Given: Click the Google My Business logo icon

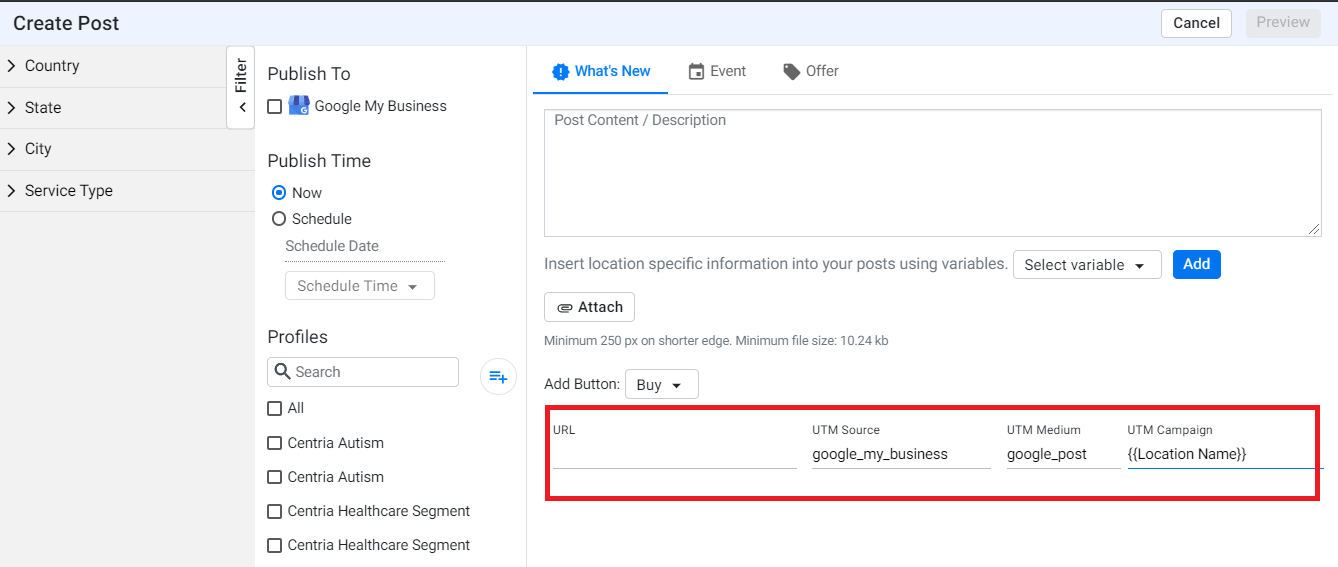Looking at the screenshot, I should 299,106.
